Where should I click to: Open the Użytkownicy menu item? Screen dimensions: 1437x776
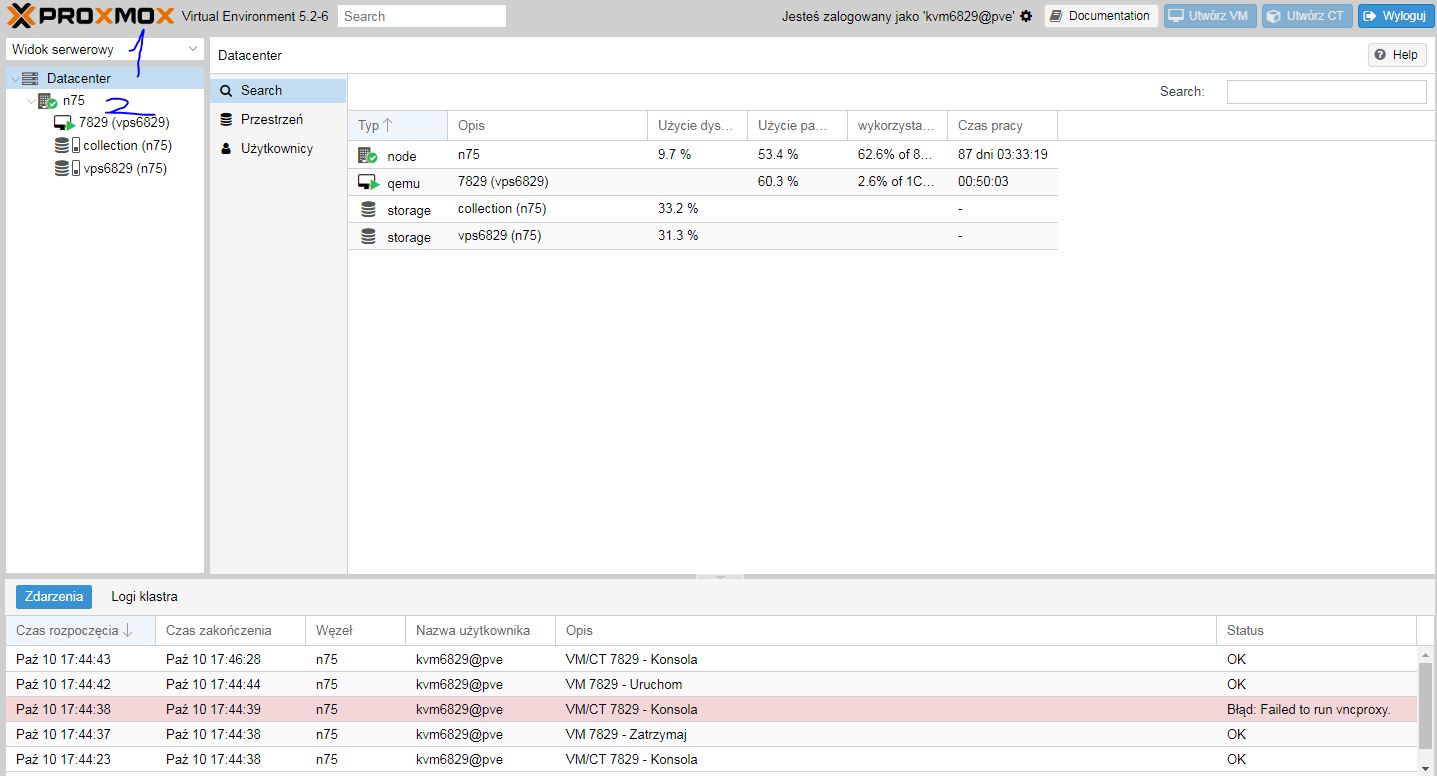(x=276, y=149)
